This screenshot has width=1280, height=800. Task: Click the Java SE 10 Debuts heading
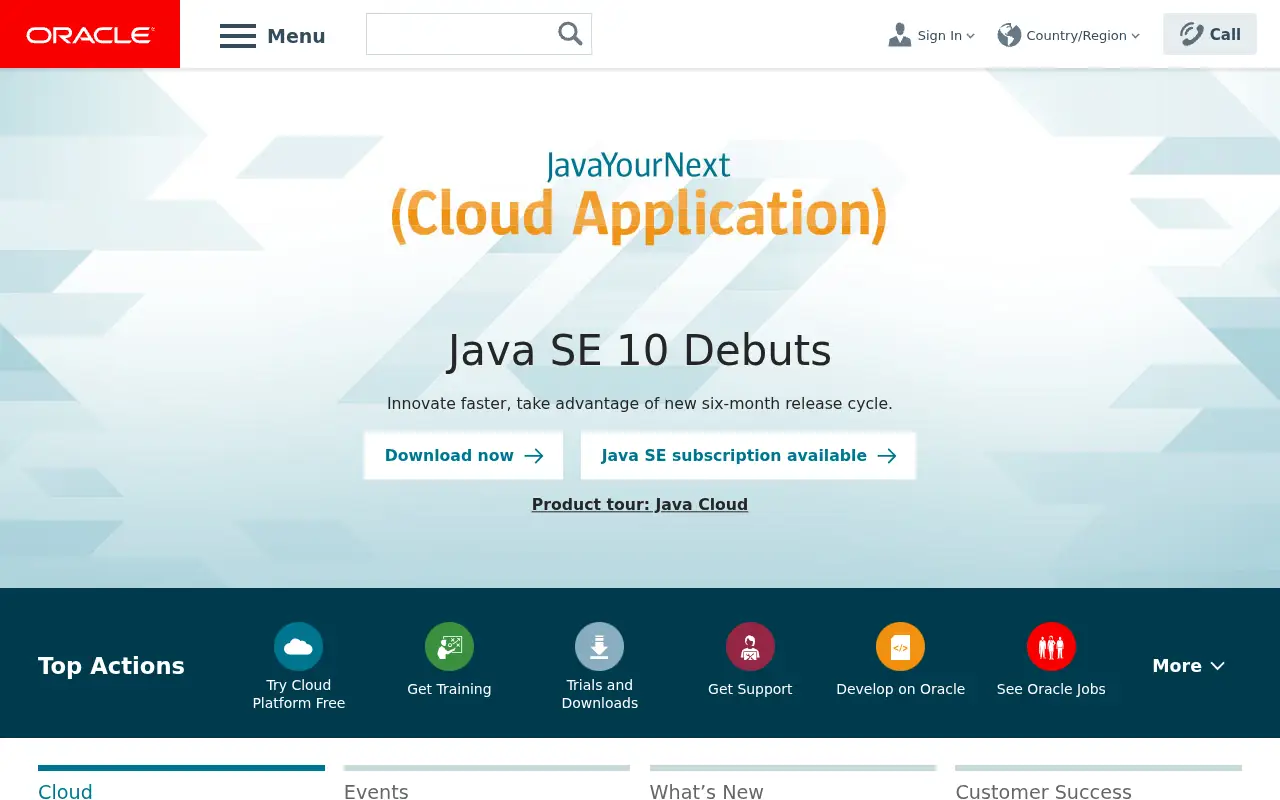point(640,351)
